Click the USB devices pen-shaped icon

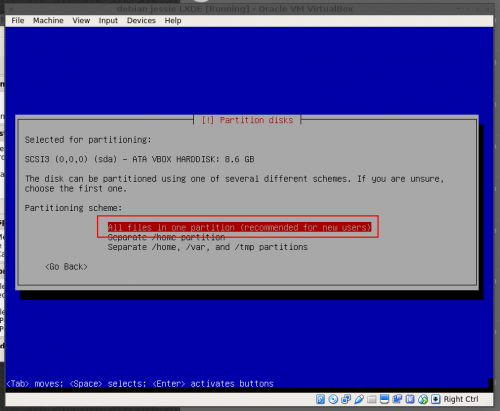359,399
